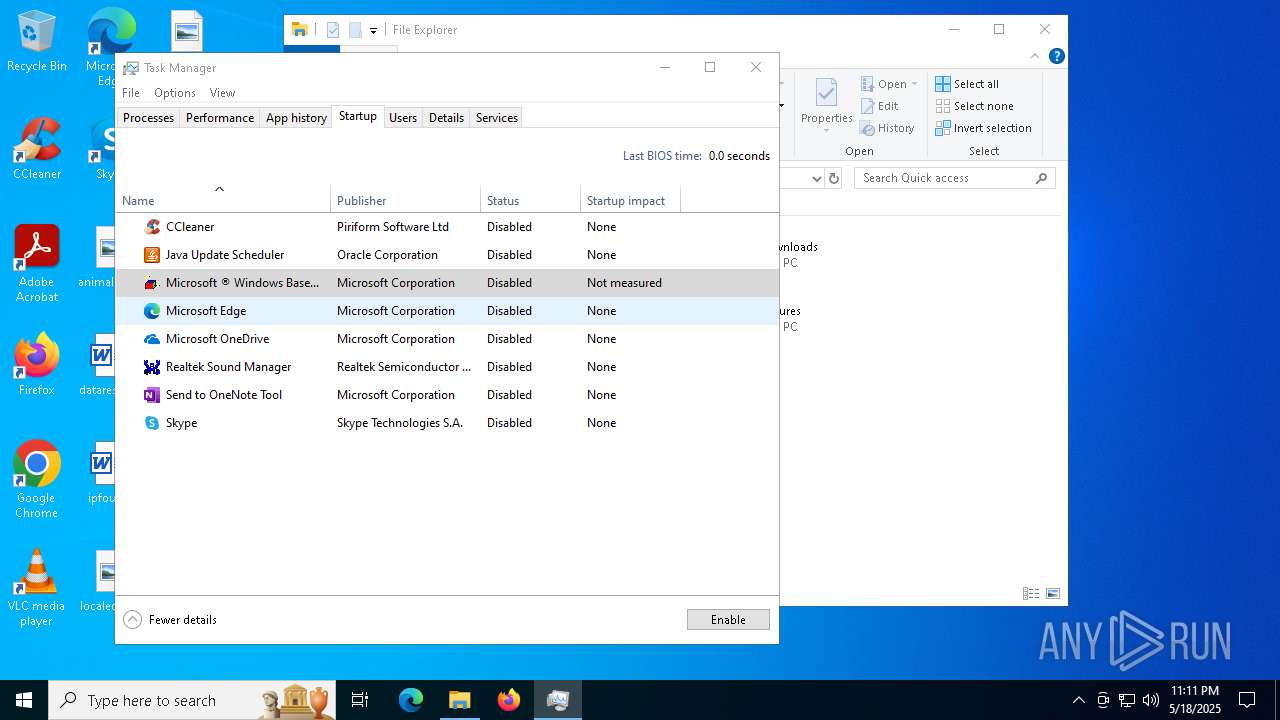The height and width of the screenshot is (720, 1280).
Task: Open address bar history dropdown in File Explorer
Action: (x=817, y=178)
